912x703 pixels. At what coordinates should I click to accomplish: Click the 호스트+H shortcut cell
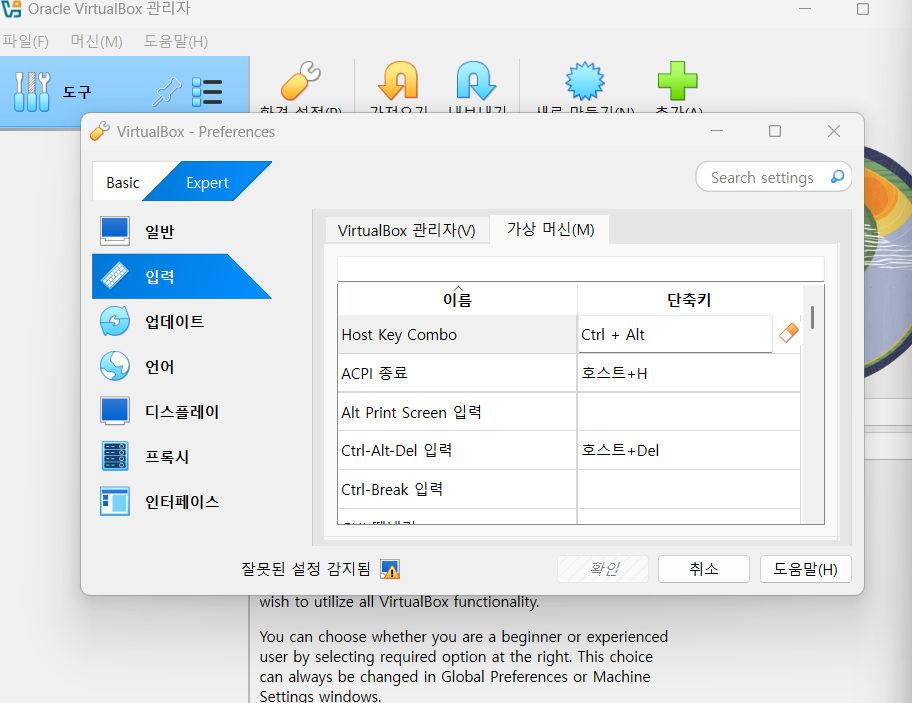(x=689, y=373)
